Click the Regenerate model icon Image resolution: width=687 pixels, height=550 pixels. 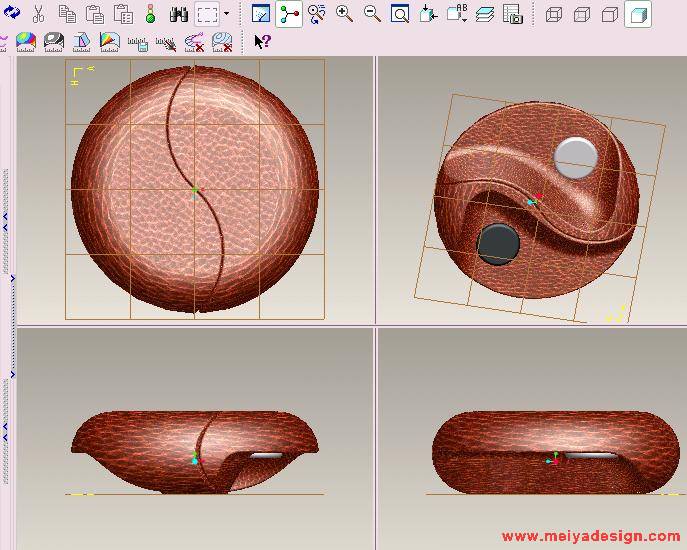[x=12, y=14]
